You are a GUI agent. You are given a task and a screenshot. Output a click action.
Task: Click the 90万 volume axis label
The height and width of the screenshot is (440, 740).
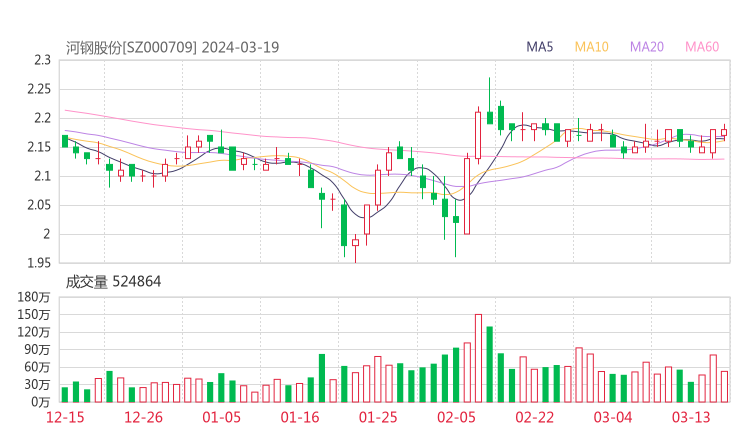coord(37,349)
